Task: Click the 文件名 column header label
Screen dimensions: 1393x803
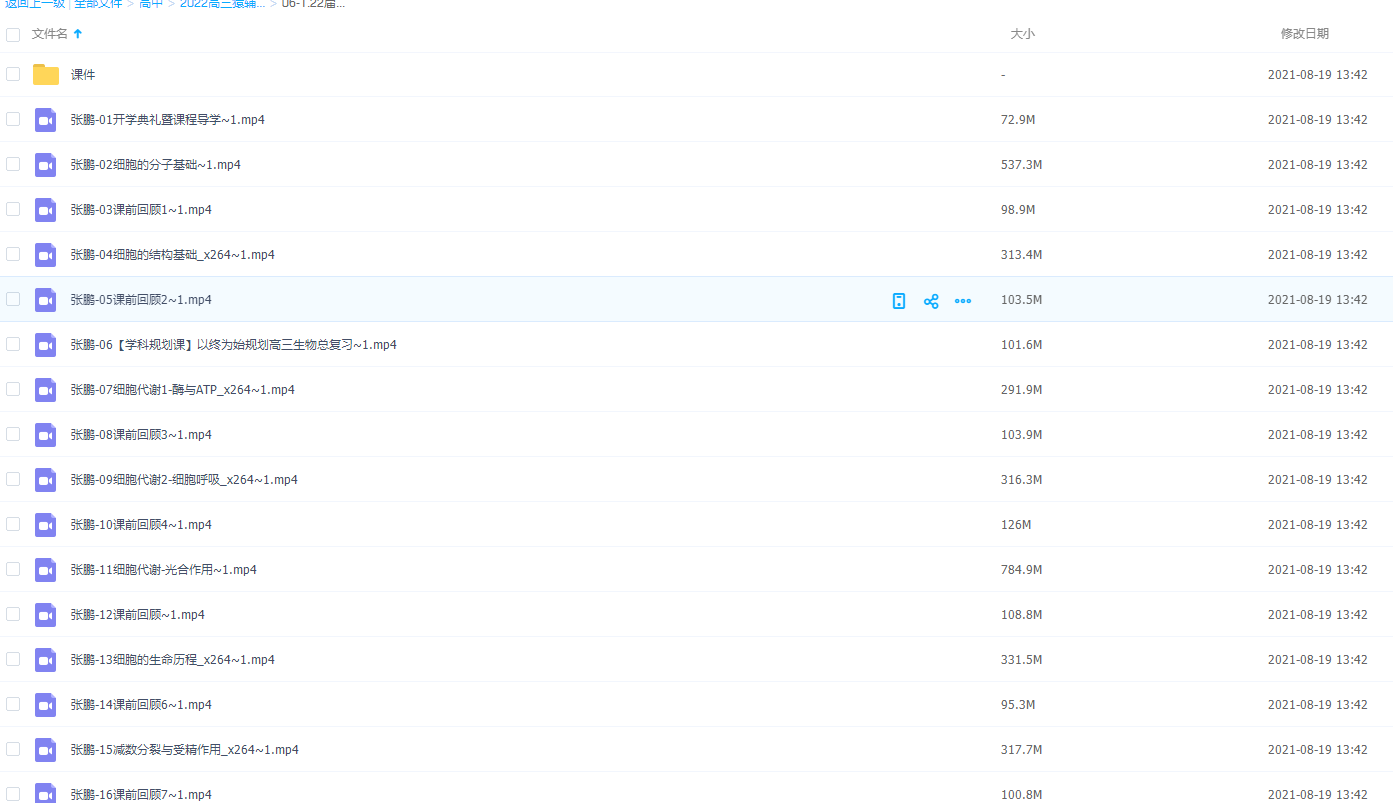Action: (49, 34)
